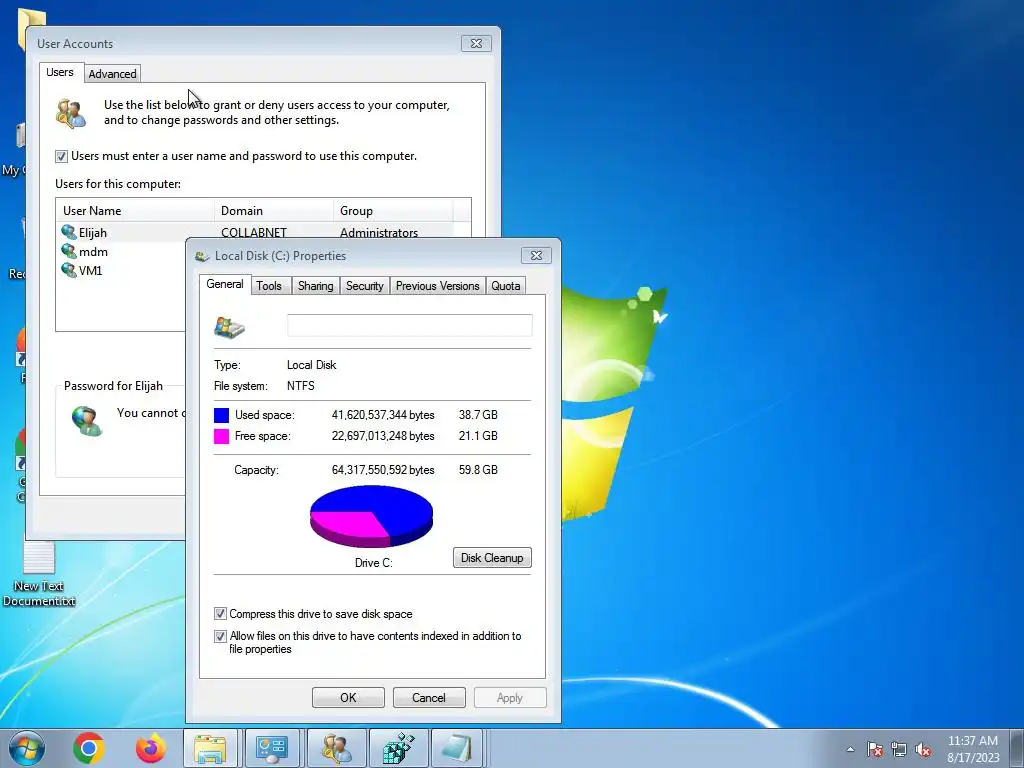Click the Apply button in disk properties
1024x768 pixels.
(510, 697)
